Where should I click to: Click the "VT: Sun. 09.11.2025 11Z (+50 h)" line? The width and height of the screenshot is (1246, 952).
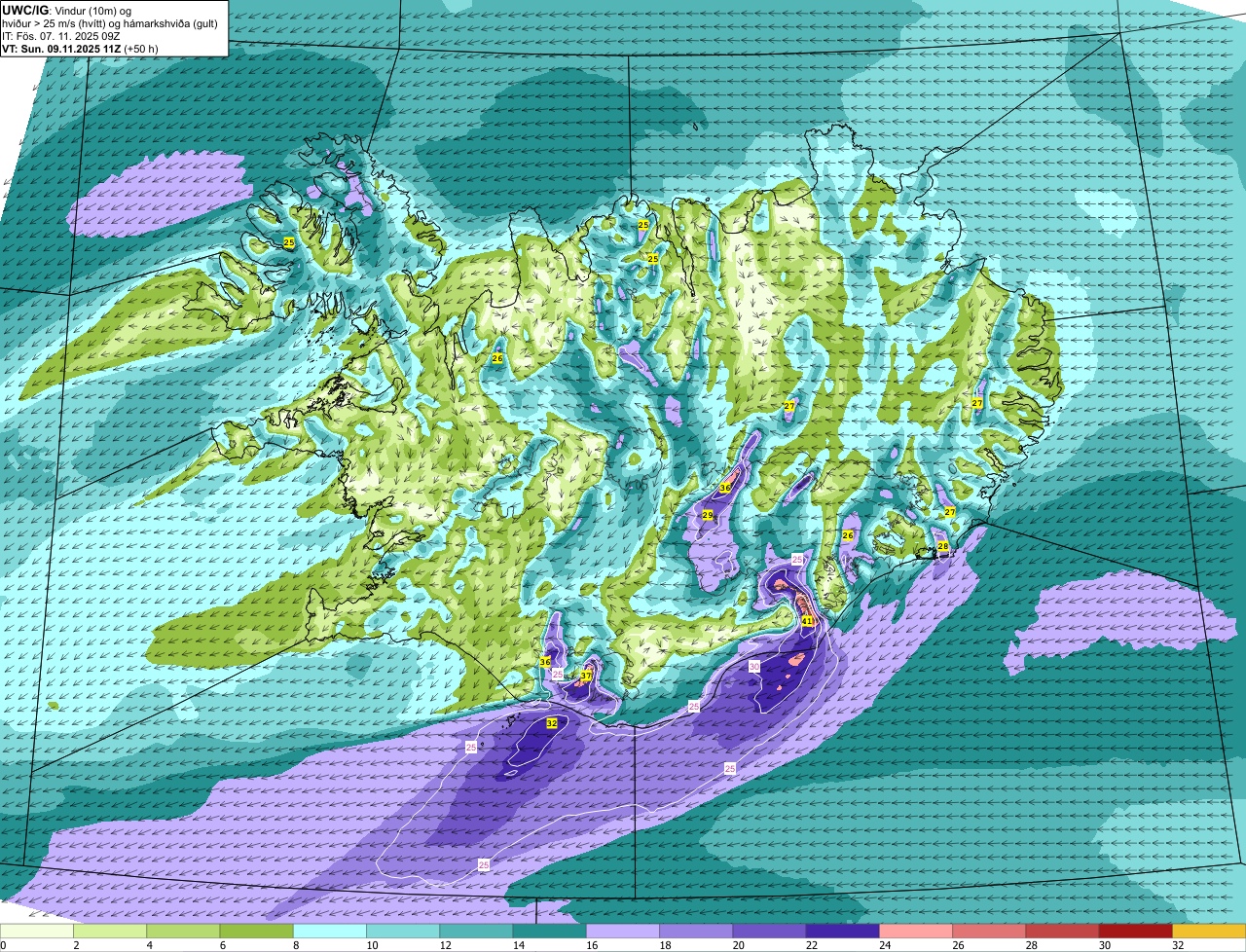click(80, 48)
